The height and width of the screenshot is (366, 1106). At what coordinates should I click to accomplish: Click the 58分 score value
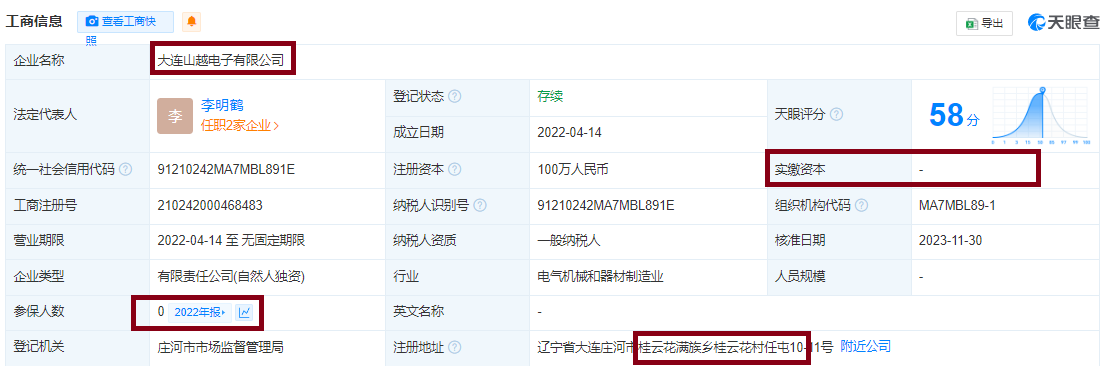tap(954, 115)
